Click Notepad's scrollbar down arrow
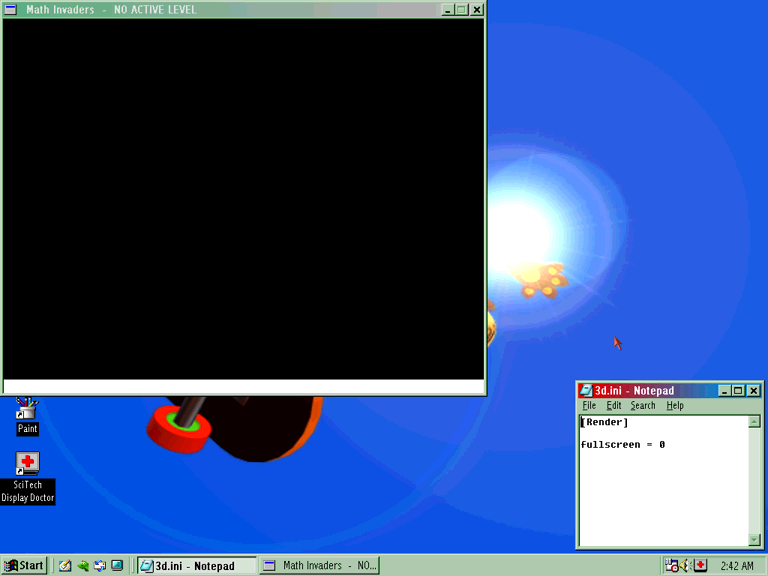 [x=755, y=539]
